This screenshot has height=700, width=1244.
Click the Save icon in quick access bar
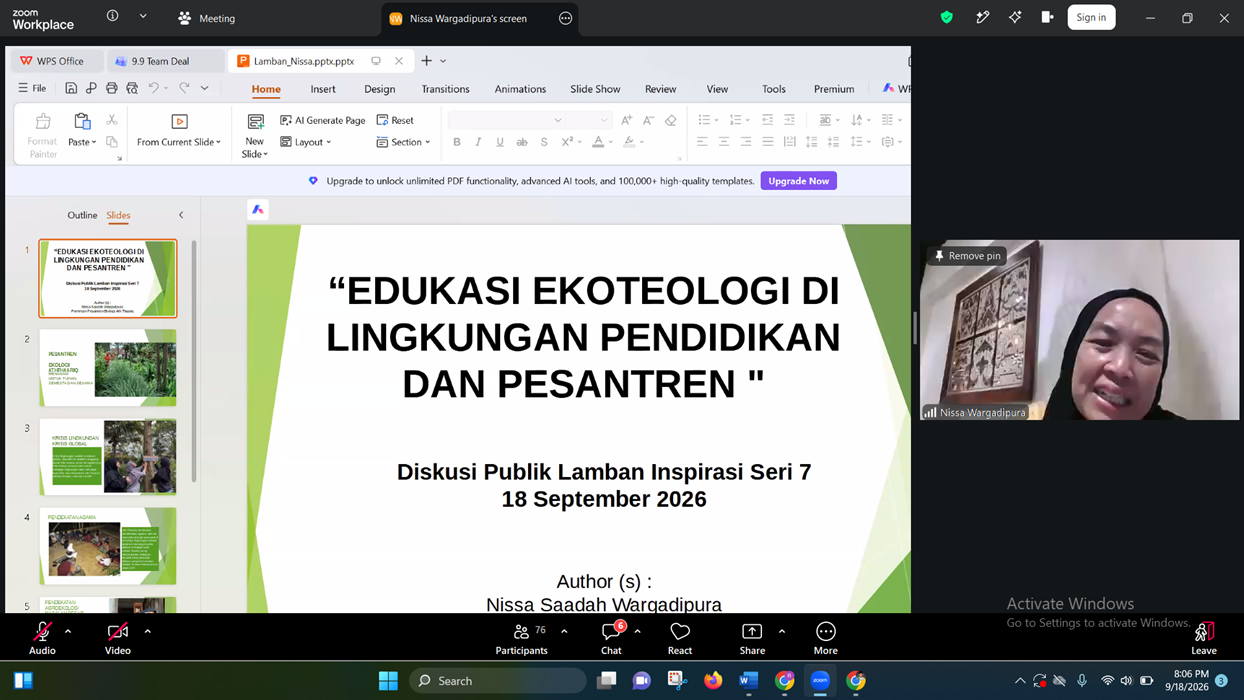pos(71,88)
